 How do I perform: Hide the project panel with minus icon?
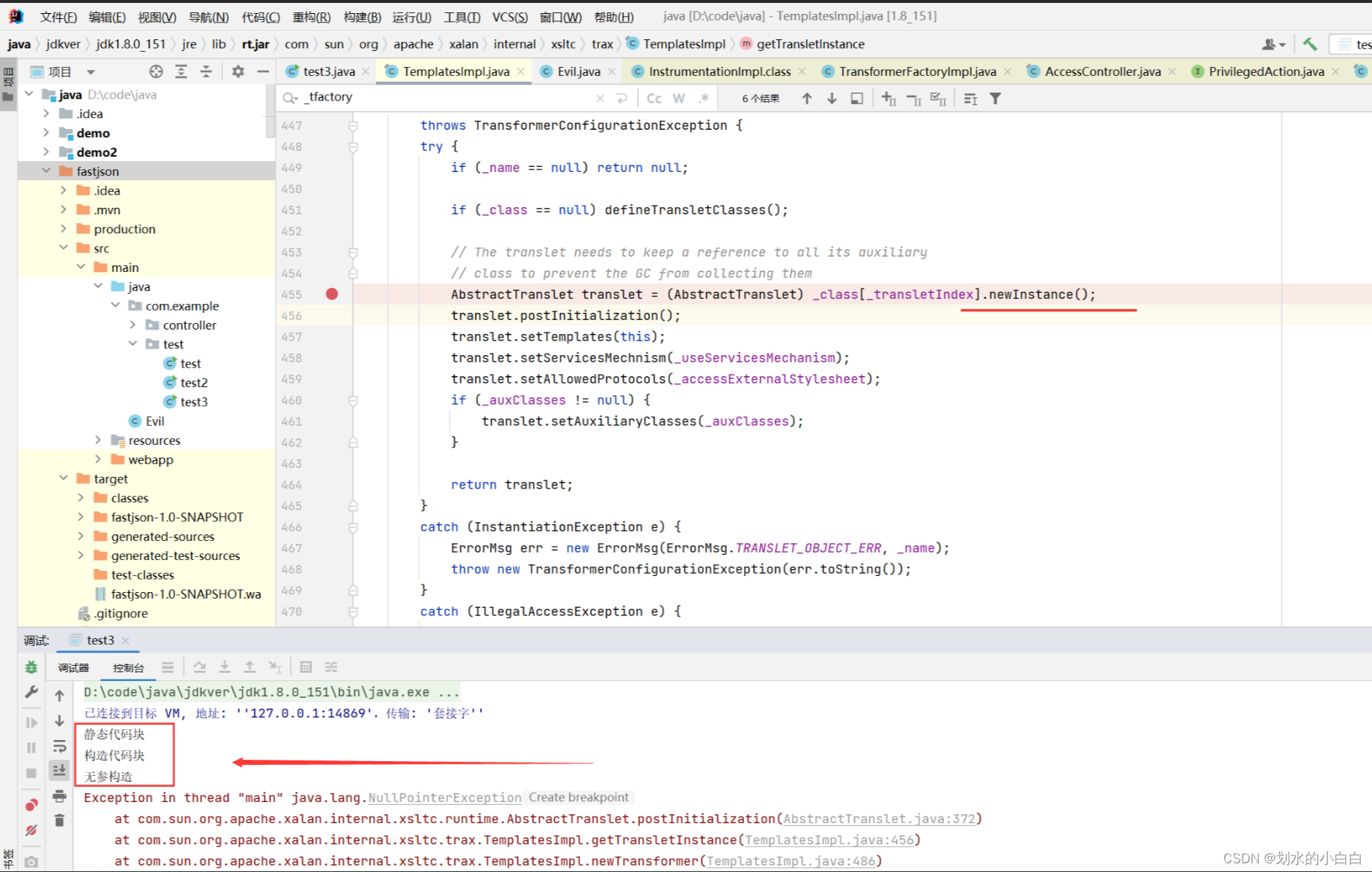point(263,71)
